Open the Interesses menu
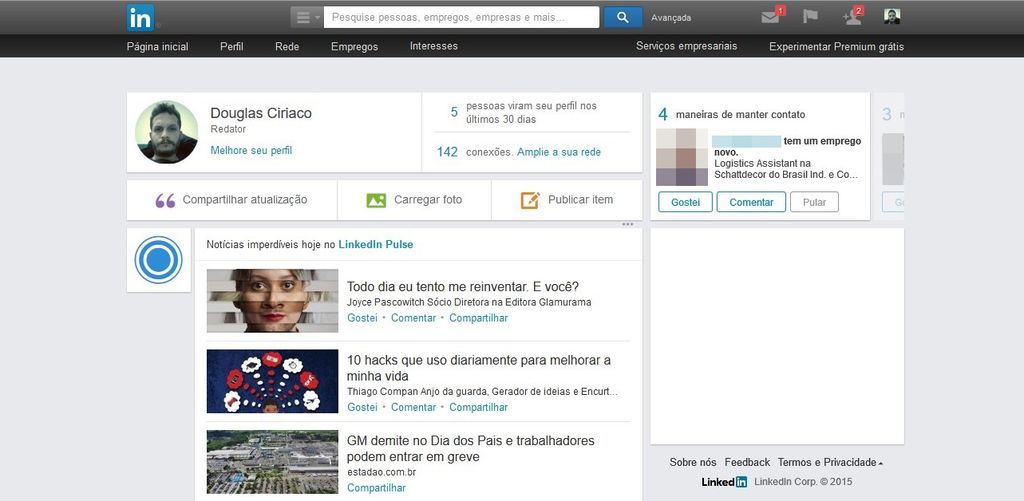 click(x=434, y=46)
